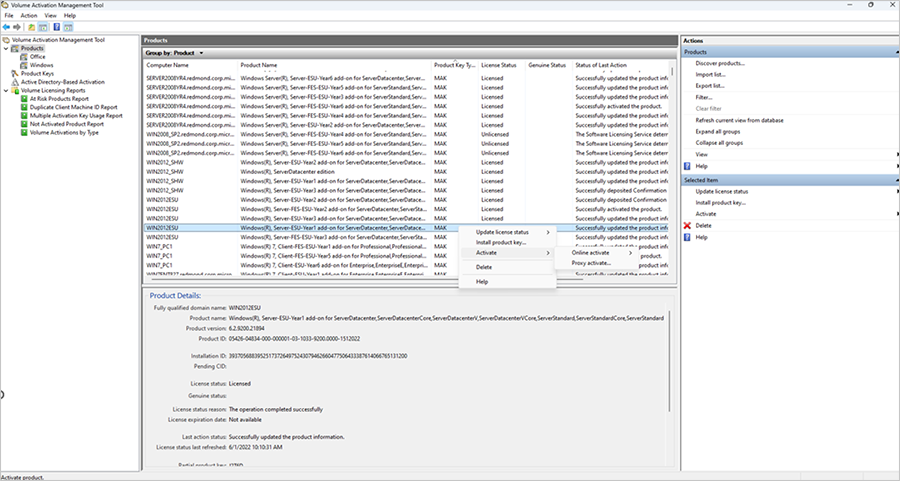Click Discover products... in Actions pane
The height and width of the screenshot is (481, 900).
pos(720,64)
